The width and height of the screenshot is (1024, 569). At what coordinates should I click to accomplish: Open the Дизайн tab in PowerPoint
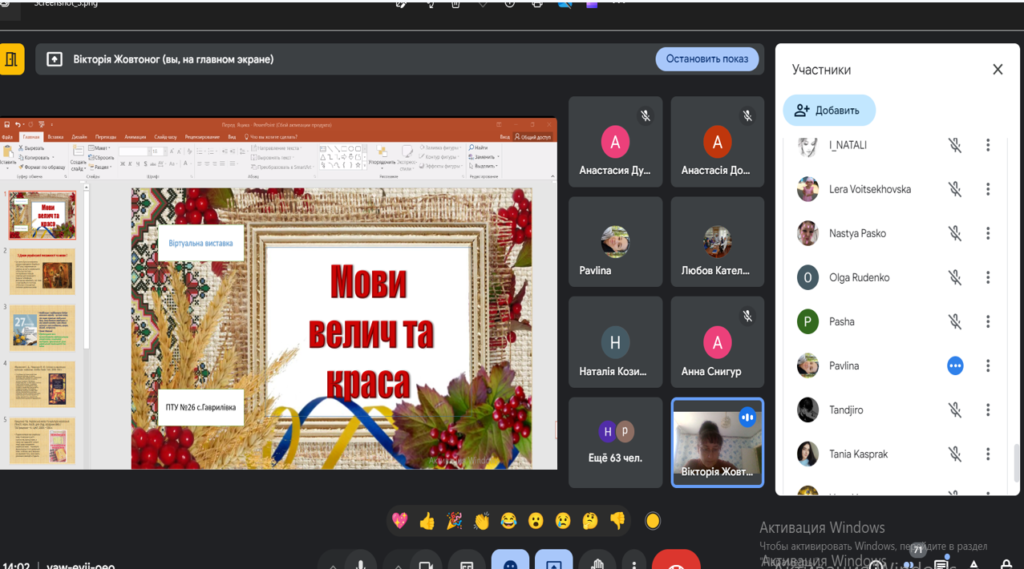pos(79,136)
